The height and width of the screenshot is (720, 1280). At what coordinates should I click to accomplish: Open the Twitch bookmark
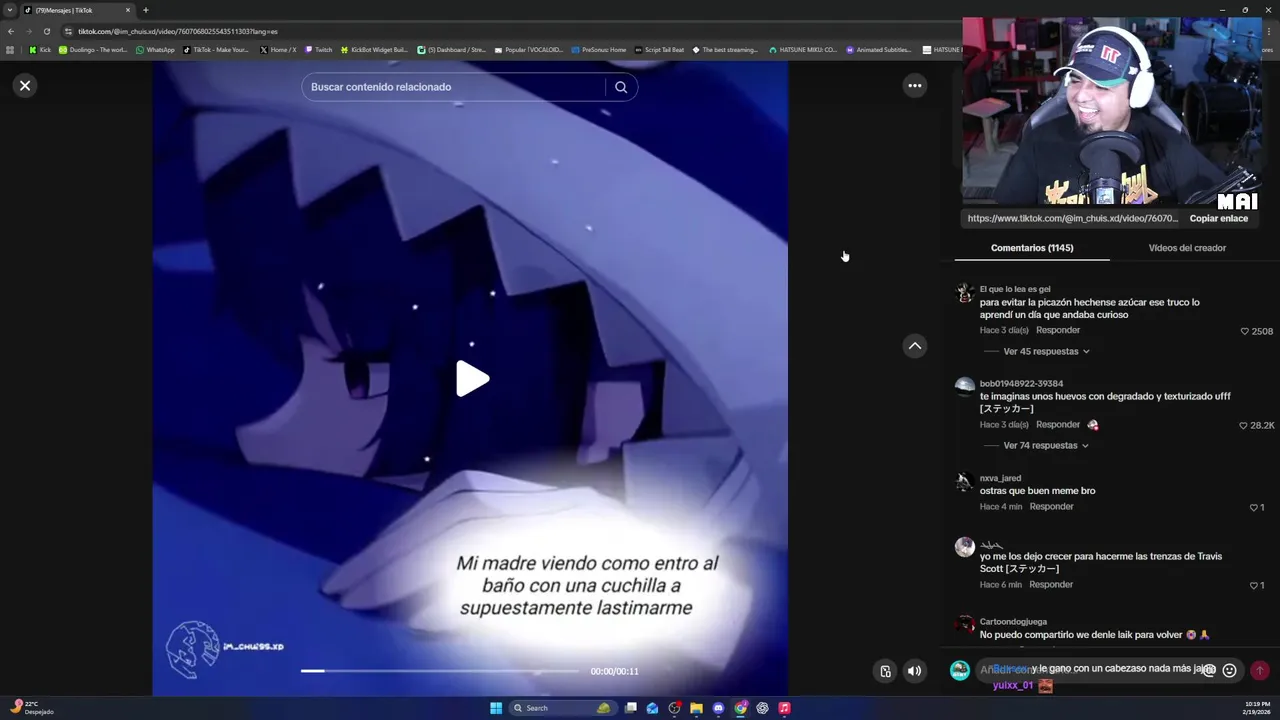(319, 49)
